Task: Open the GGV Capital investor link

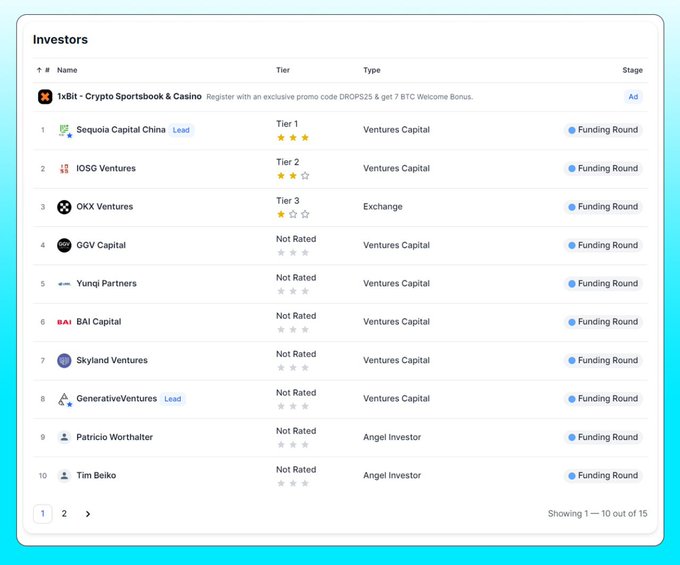Action: click(101, 245)
